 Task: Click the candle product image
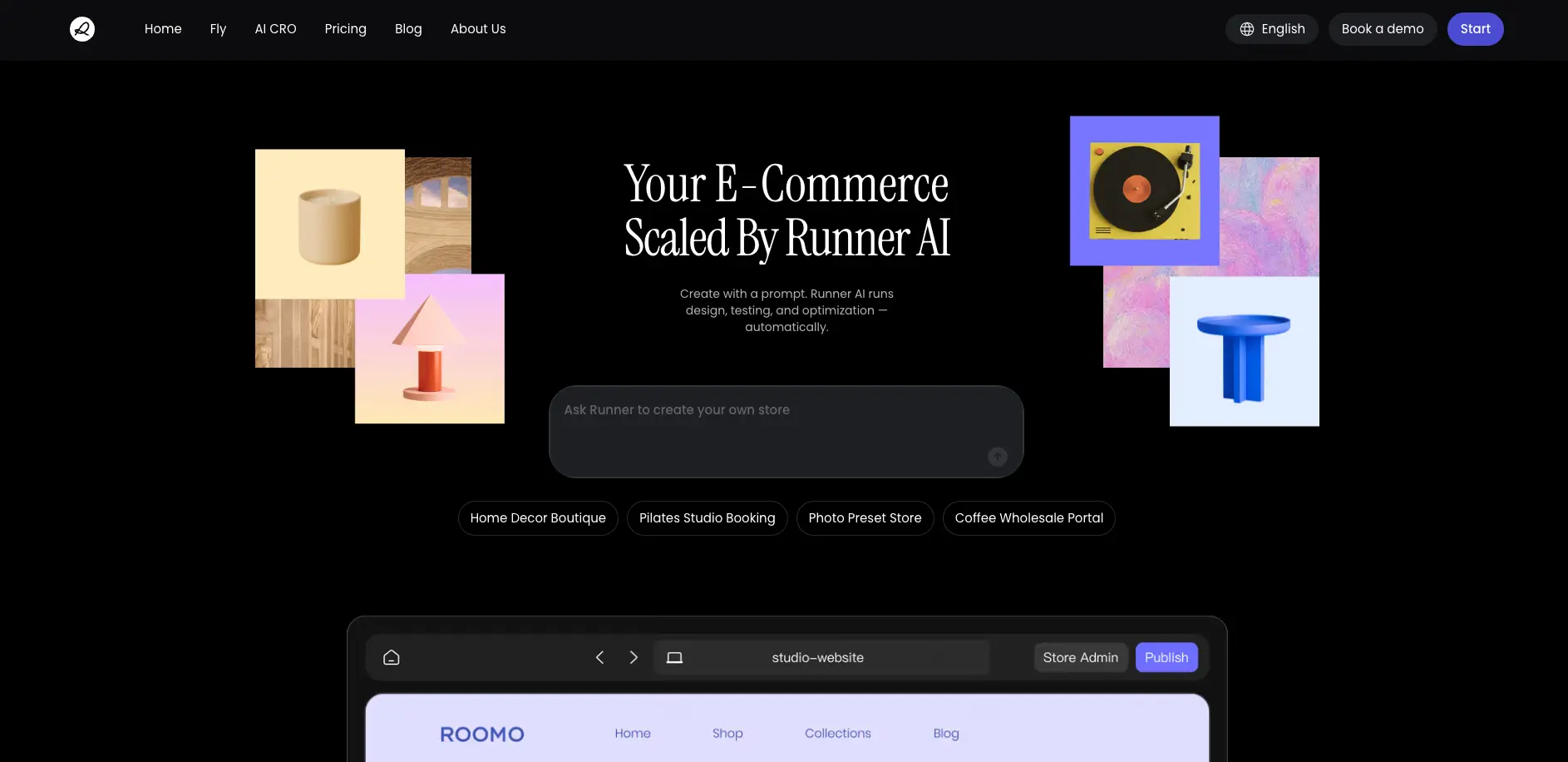[330, 225]
